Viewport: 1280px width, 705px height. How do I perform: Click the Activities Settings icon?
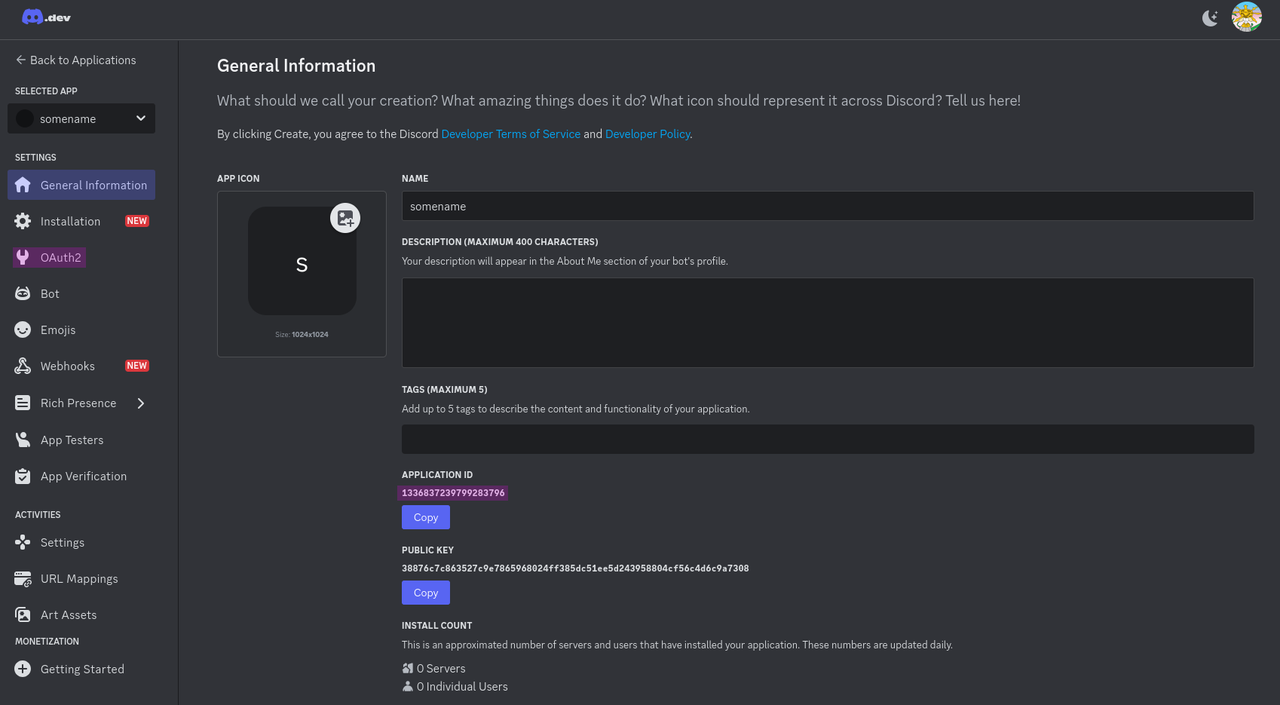point(23,542)
